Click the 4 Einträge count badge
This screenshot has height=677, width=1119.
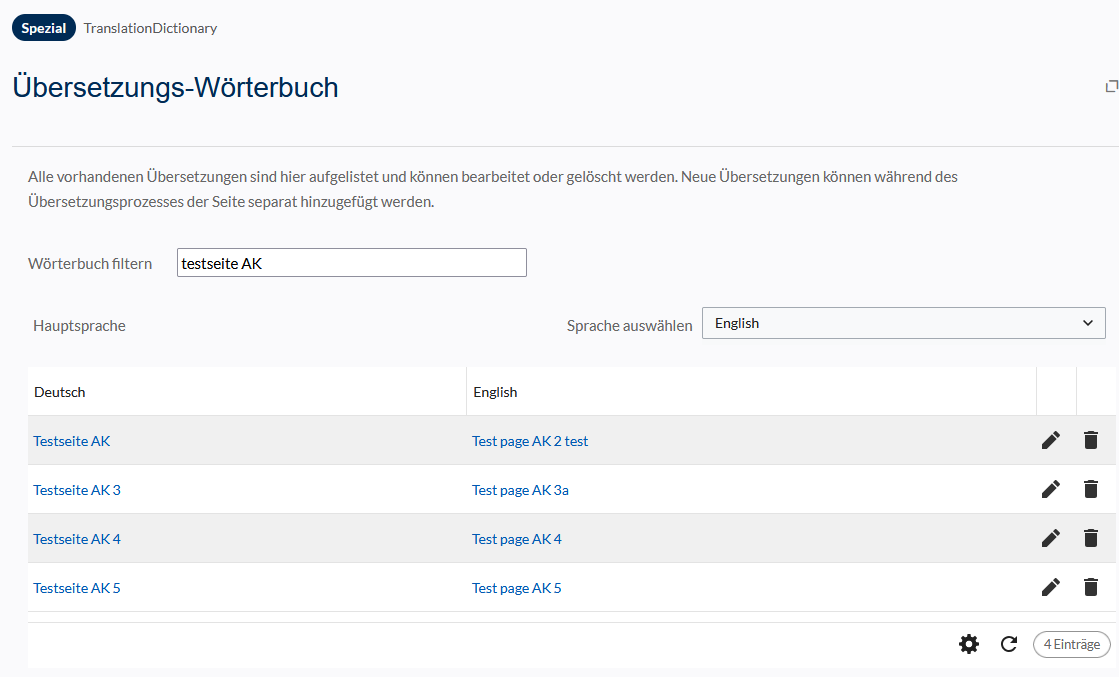(x=1071, y=645)
